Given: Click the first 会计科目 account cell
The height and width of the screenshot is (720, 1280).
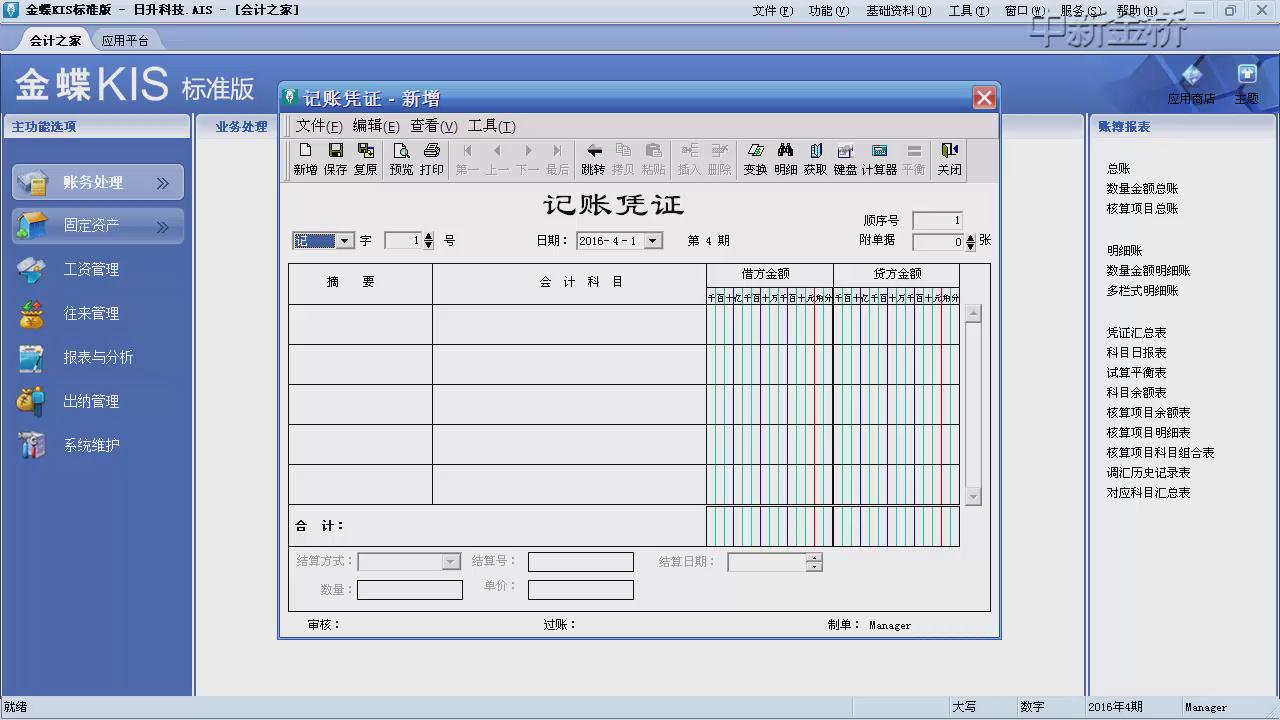Looking at the screenshot, I should point(569,324).
